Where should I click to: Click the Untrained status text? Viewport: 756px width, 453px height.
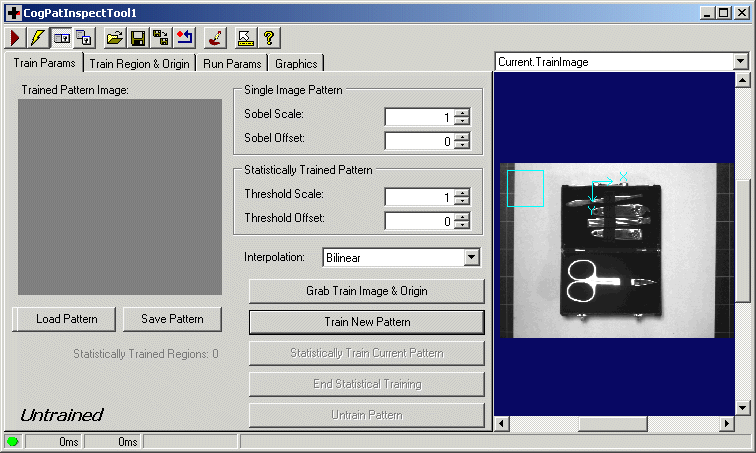(x=62, y=415)
